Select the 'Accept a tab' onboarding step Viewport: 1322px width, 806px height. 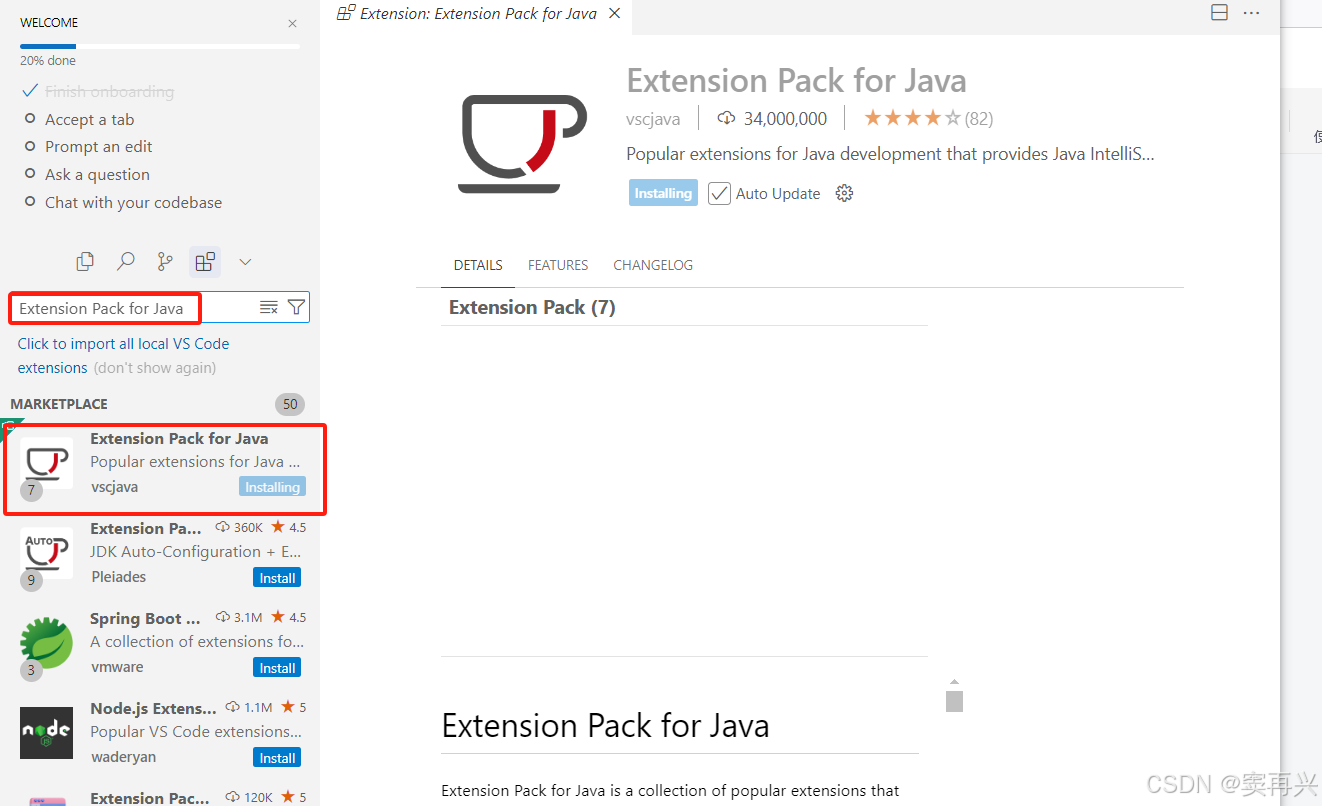[x=89, y=119]
